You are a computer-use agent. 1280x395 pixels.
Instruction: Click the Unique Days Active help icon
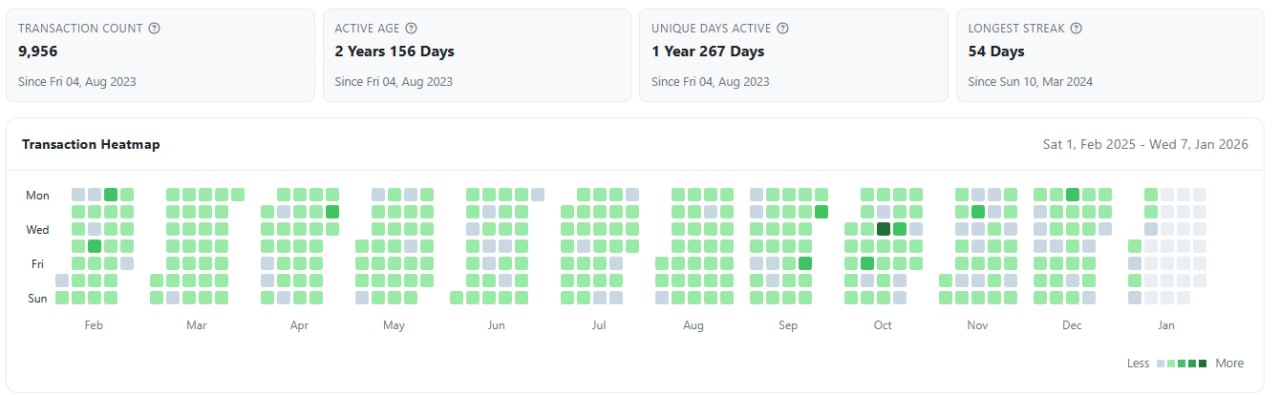click(783, 28)
